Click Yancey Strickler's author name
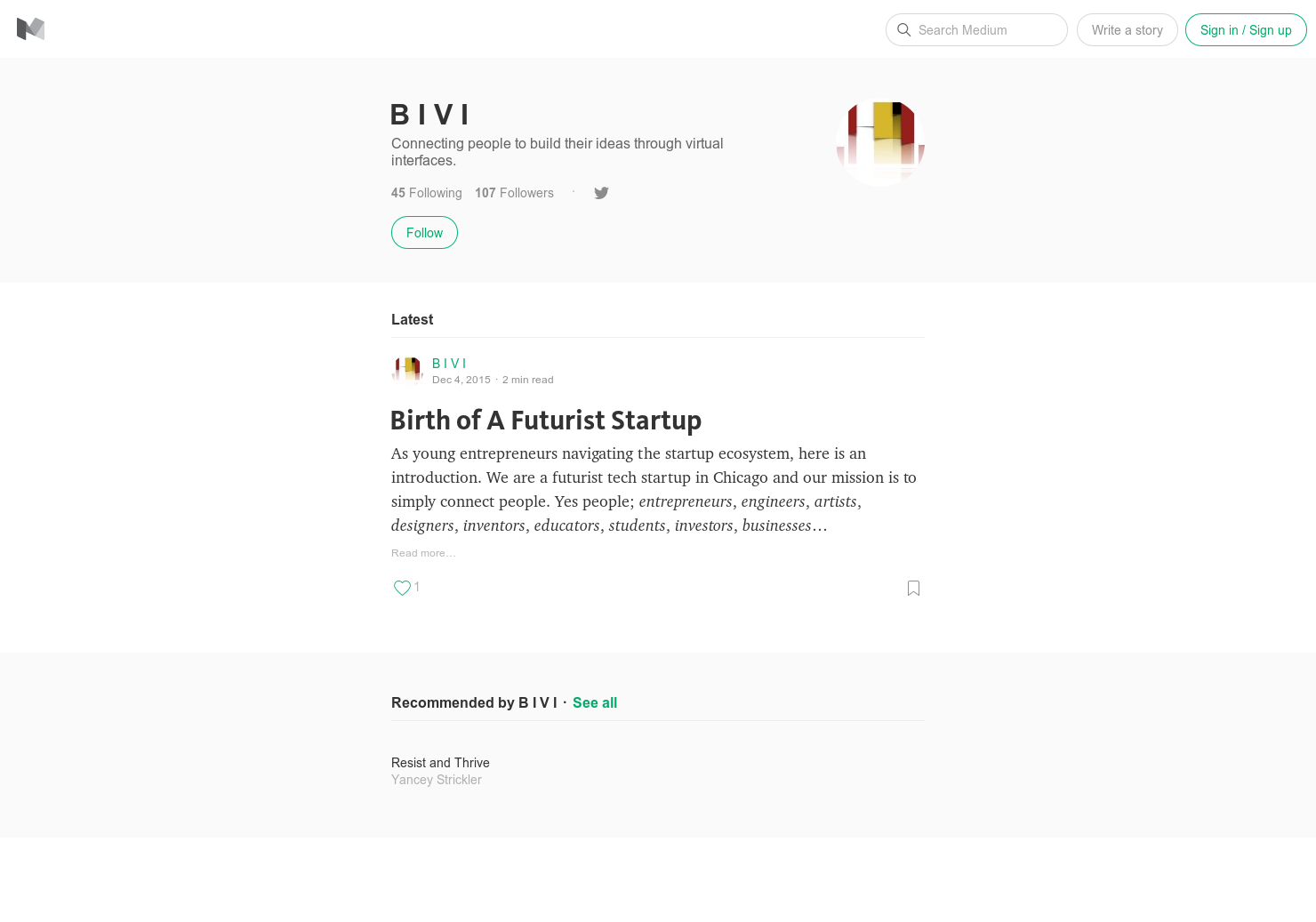Image resolution: width=1316 pixels, height=922 pixels. tap(436, 780)
